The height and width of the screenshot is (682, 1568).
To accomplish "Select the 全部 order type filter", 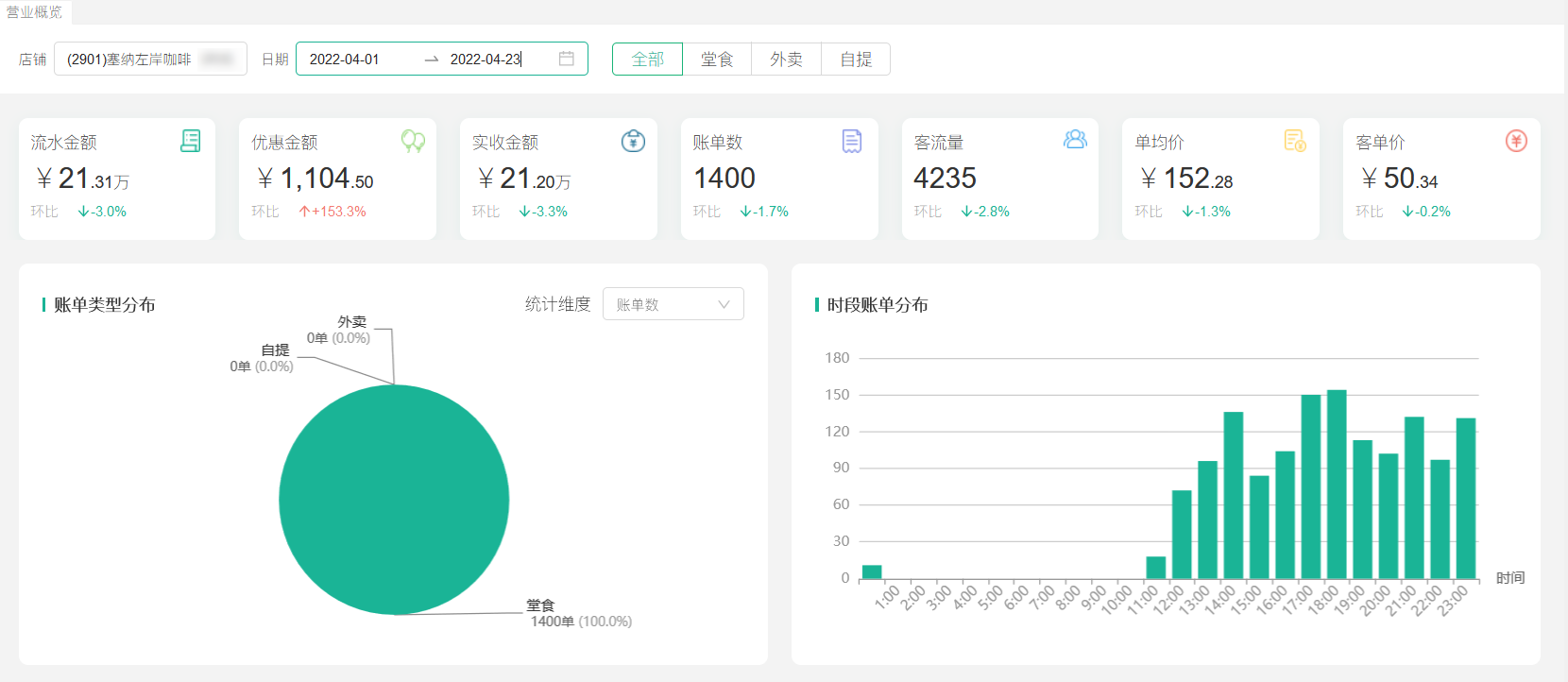I will (647, 59).
